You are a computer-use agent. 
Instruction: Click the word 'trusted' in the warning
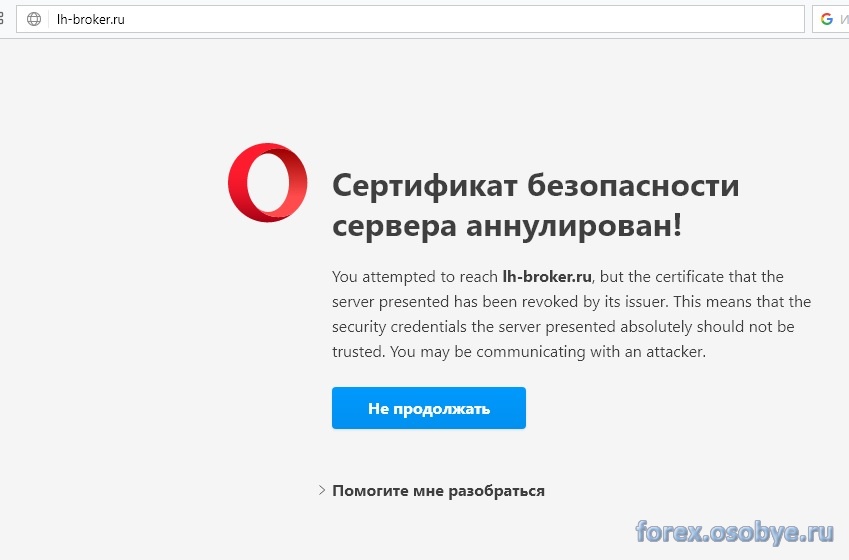tap(358, 352)
